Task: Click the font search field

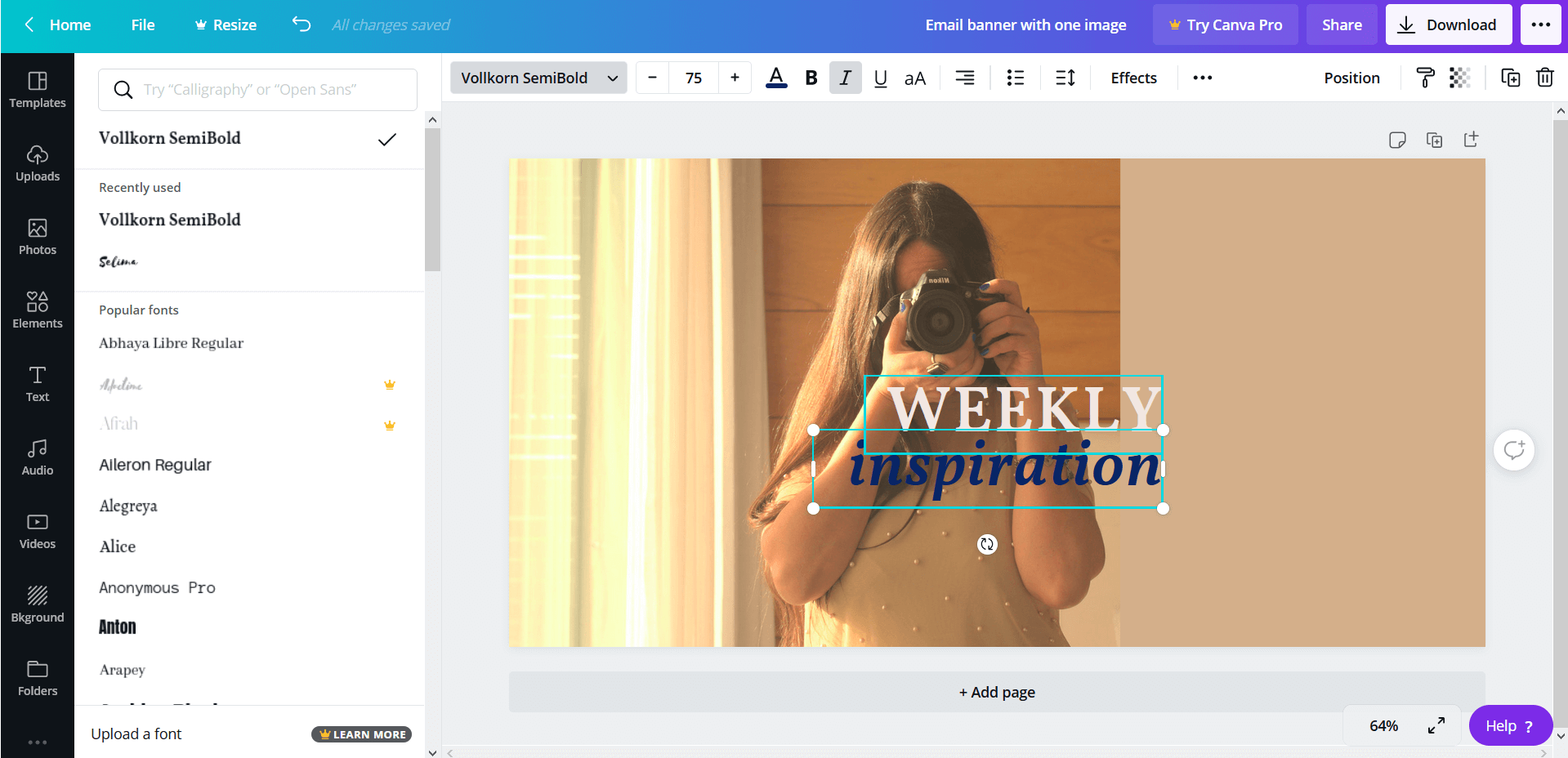Action: (x=257, y=90)
